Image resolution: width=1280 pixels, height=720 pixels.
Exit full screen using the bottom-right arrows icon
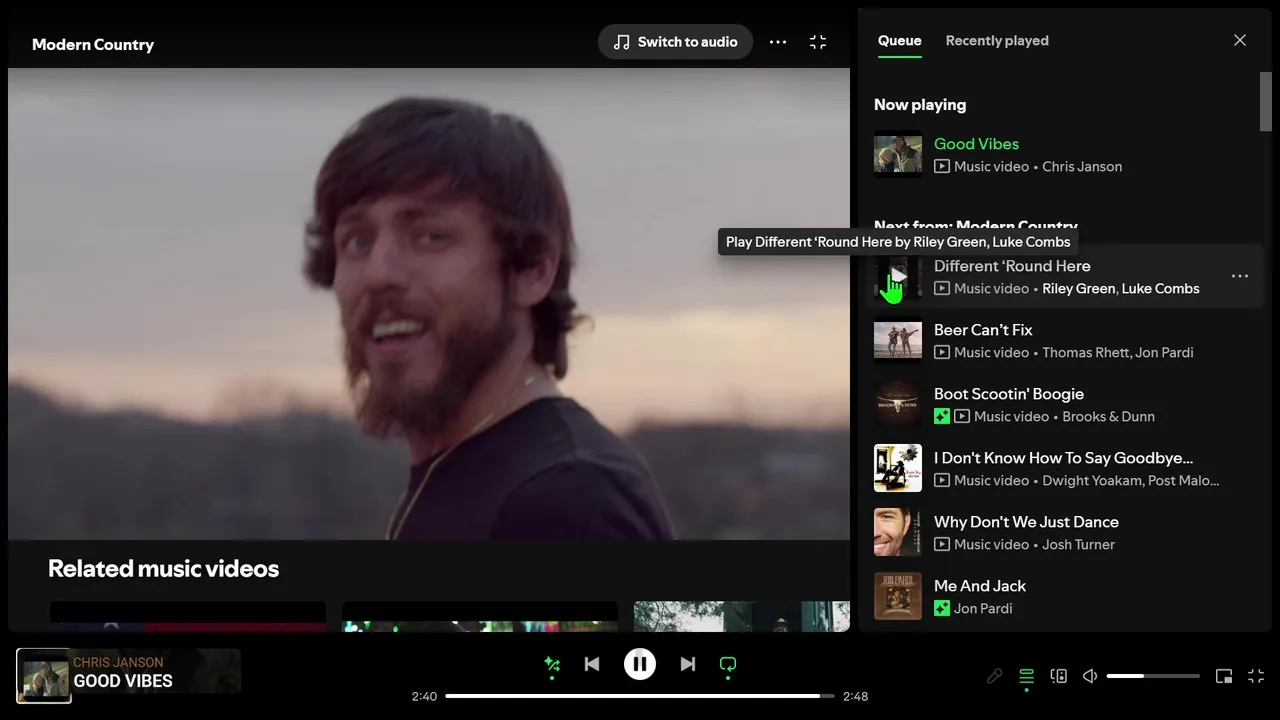1257,676
